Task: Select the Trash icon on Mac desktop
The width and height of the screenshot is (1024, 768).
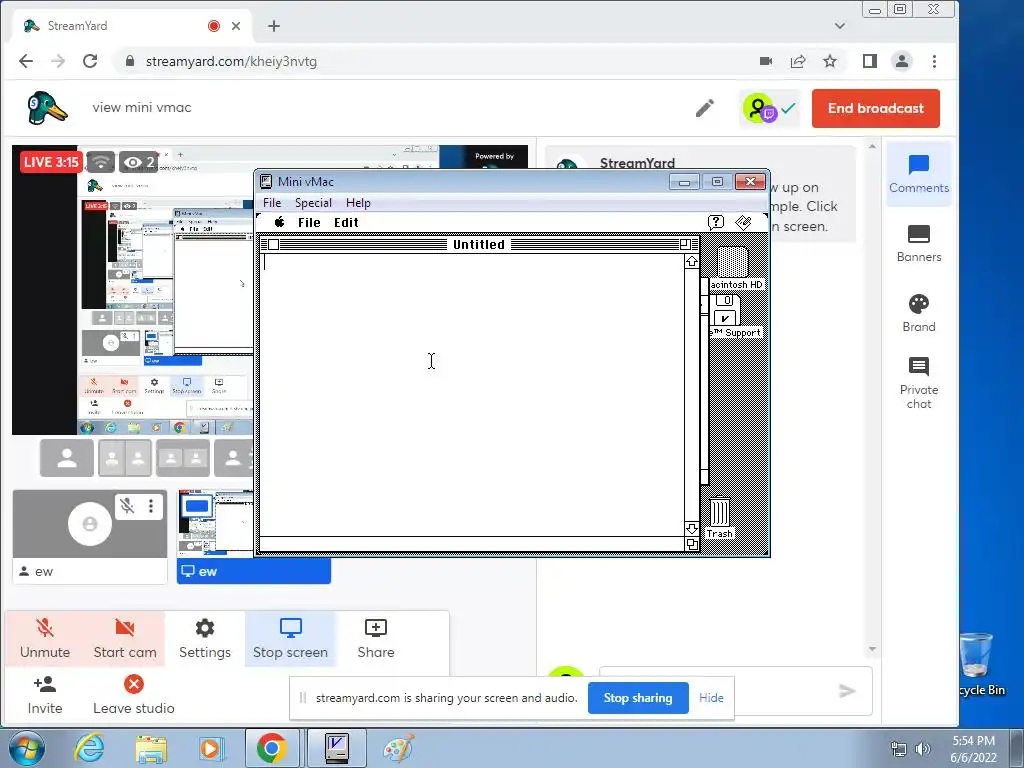Action: point(720,512)
